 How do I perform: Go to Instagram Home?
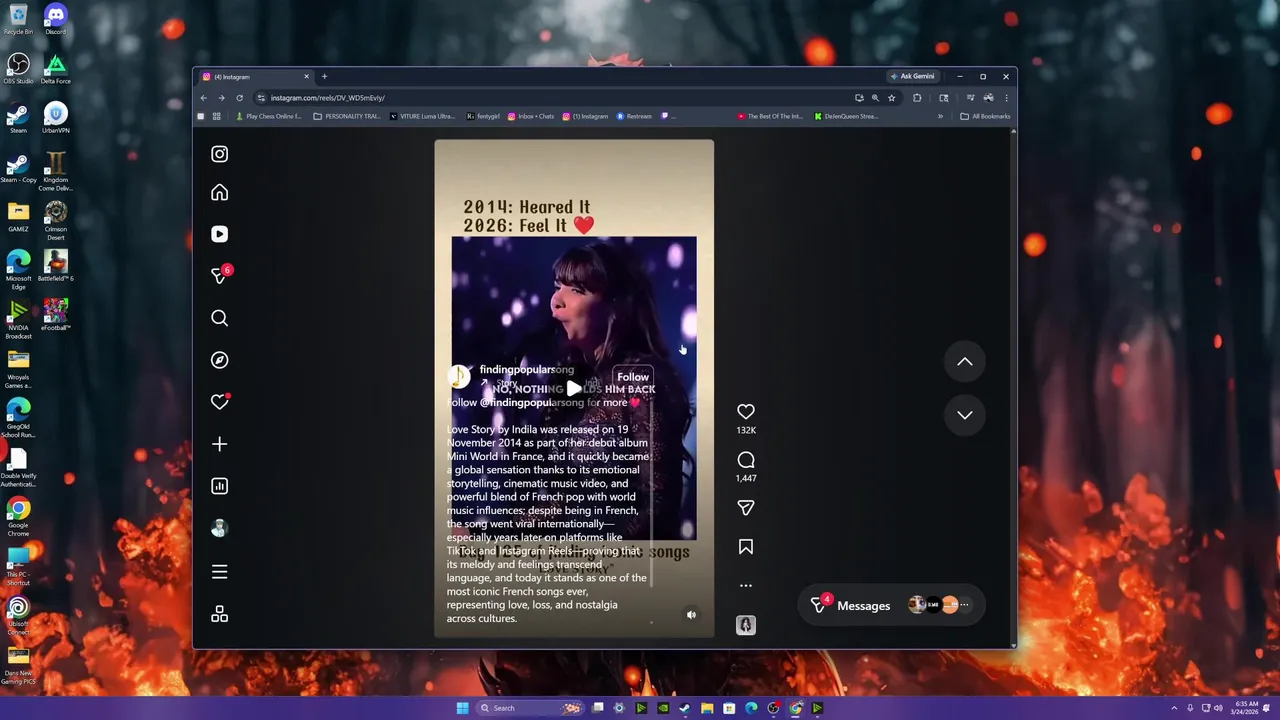pyautogui.click(x=219, y=192)
